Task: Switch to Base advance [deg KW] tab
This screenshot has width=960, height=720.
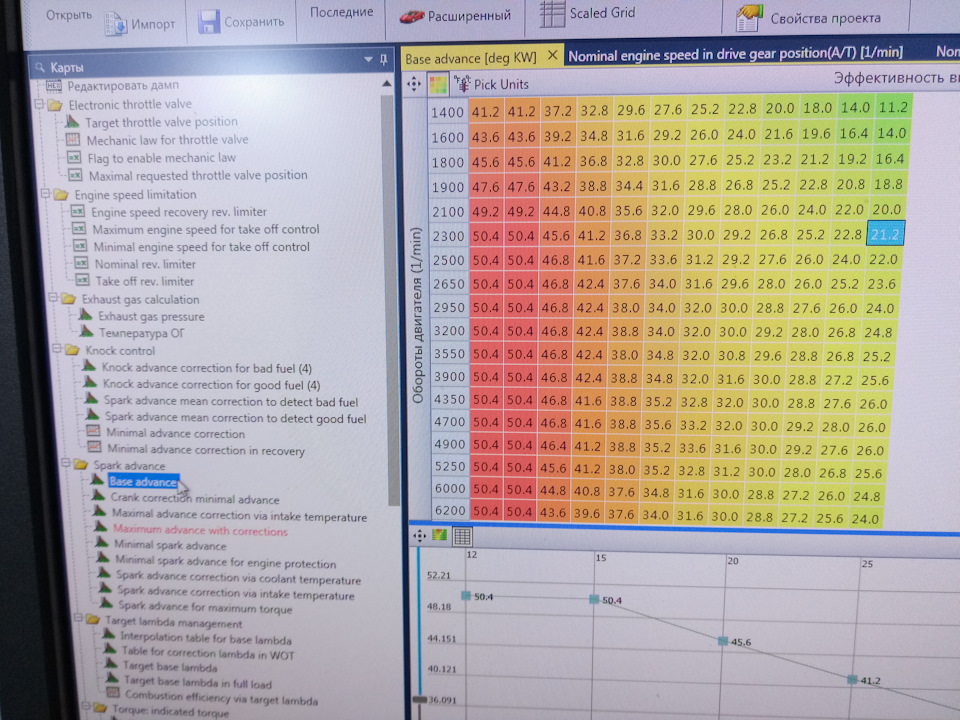Action: [470, 58]
